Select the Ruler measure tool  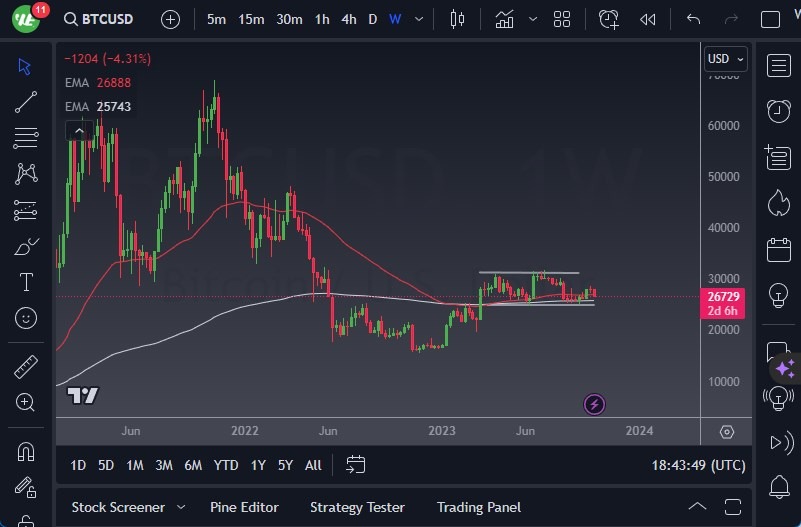[x=26, y=367]
